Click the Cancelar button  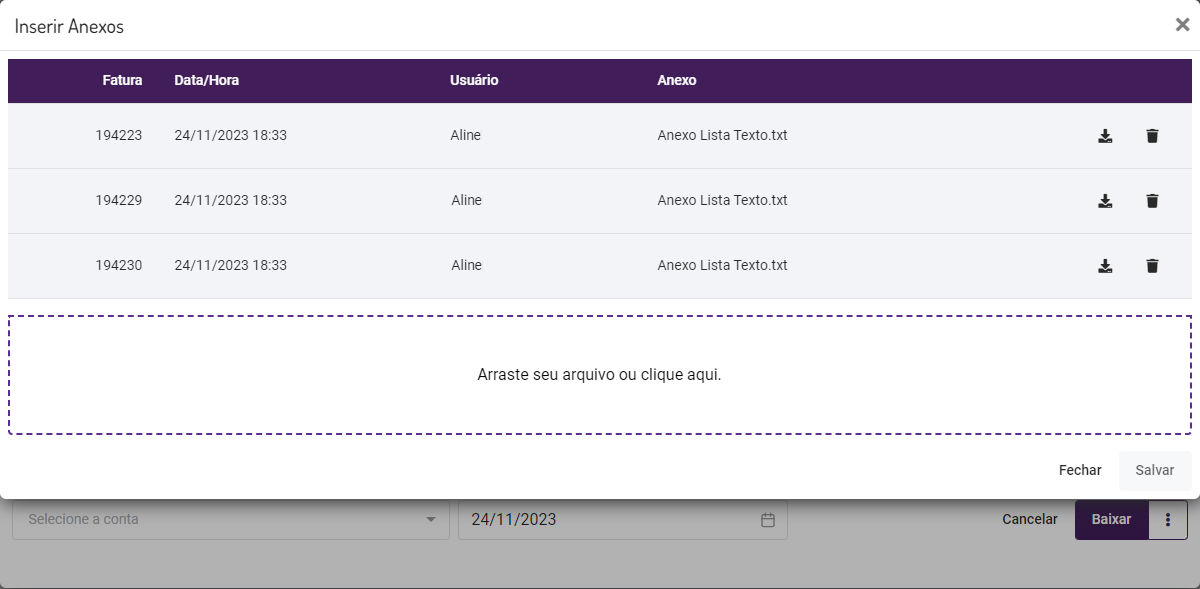[x=1029, y=520]
